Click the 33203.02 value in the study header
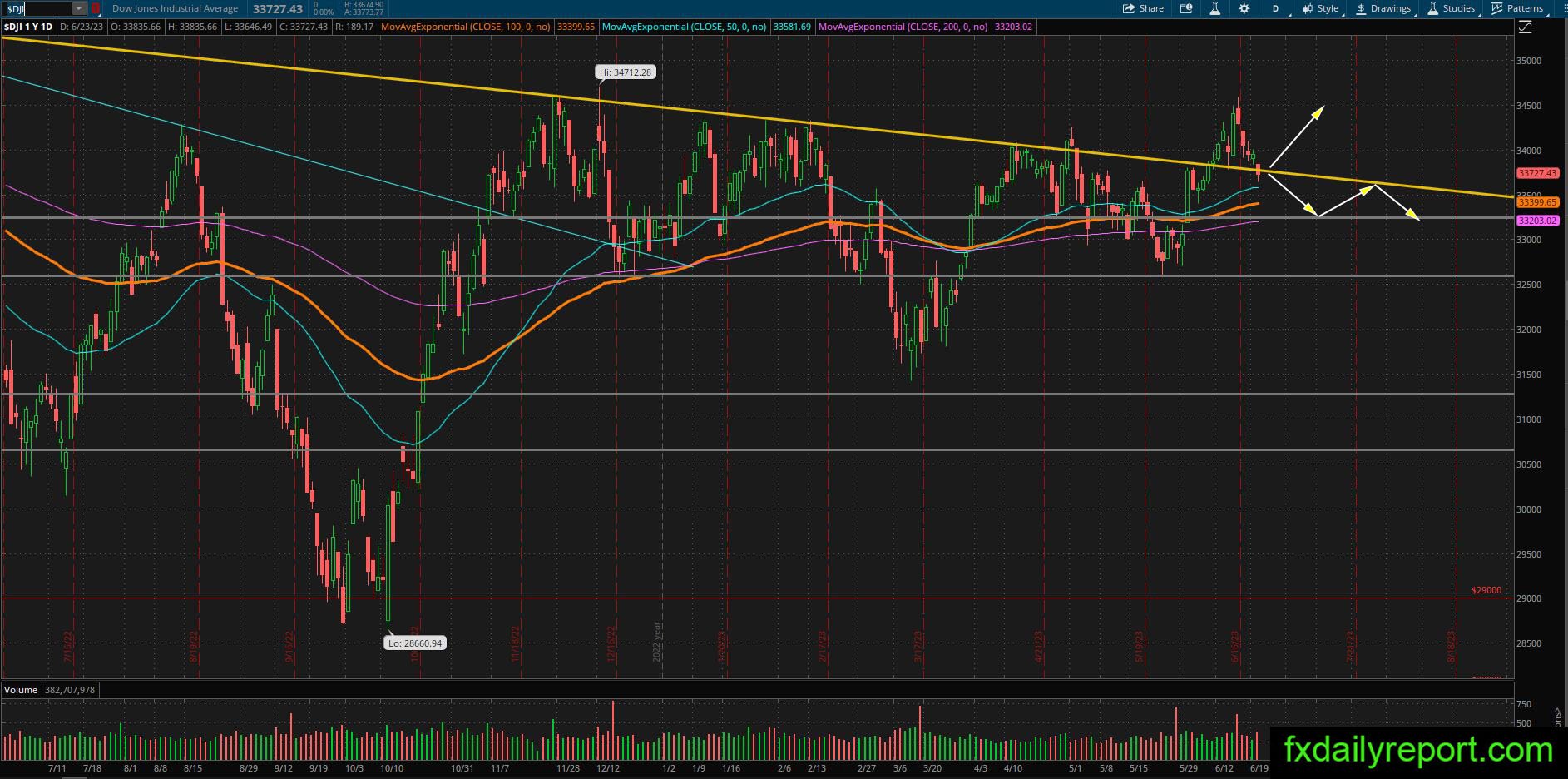The height and width of the screenshot is (779, 1568). (x=1013, y=27)
